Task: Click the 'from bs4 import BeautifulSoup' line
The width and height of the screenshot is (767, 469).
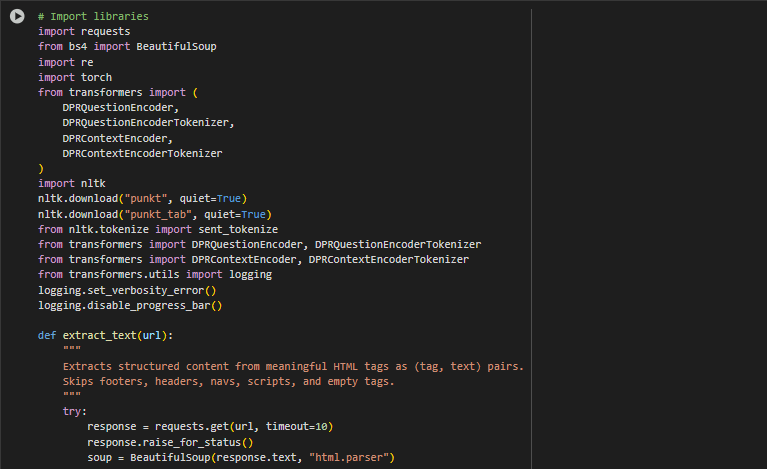Action: click(x=127, y=46)
